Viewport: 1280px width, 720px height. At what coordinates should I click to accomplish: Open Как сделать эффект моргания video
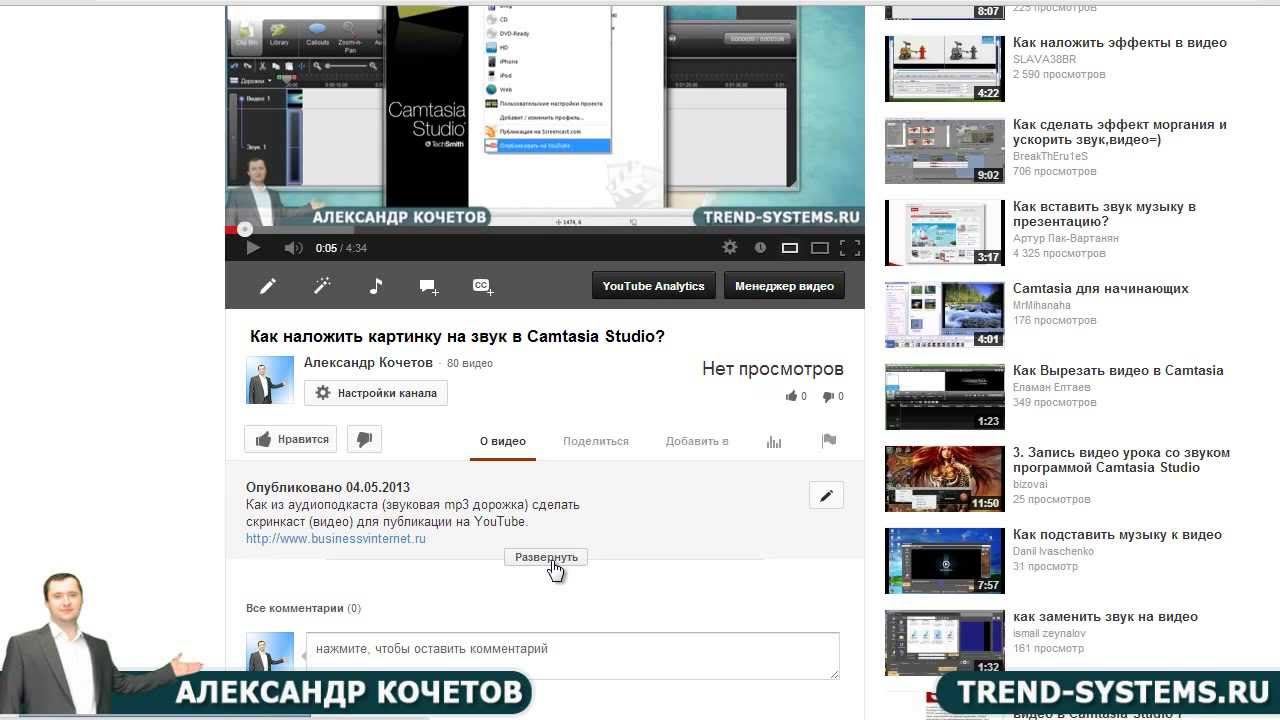tap(1120, 132)
